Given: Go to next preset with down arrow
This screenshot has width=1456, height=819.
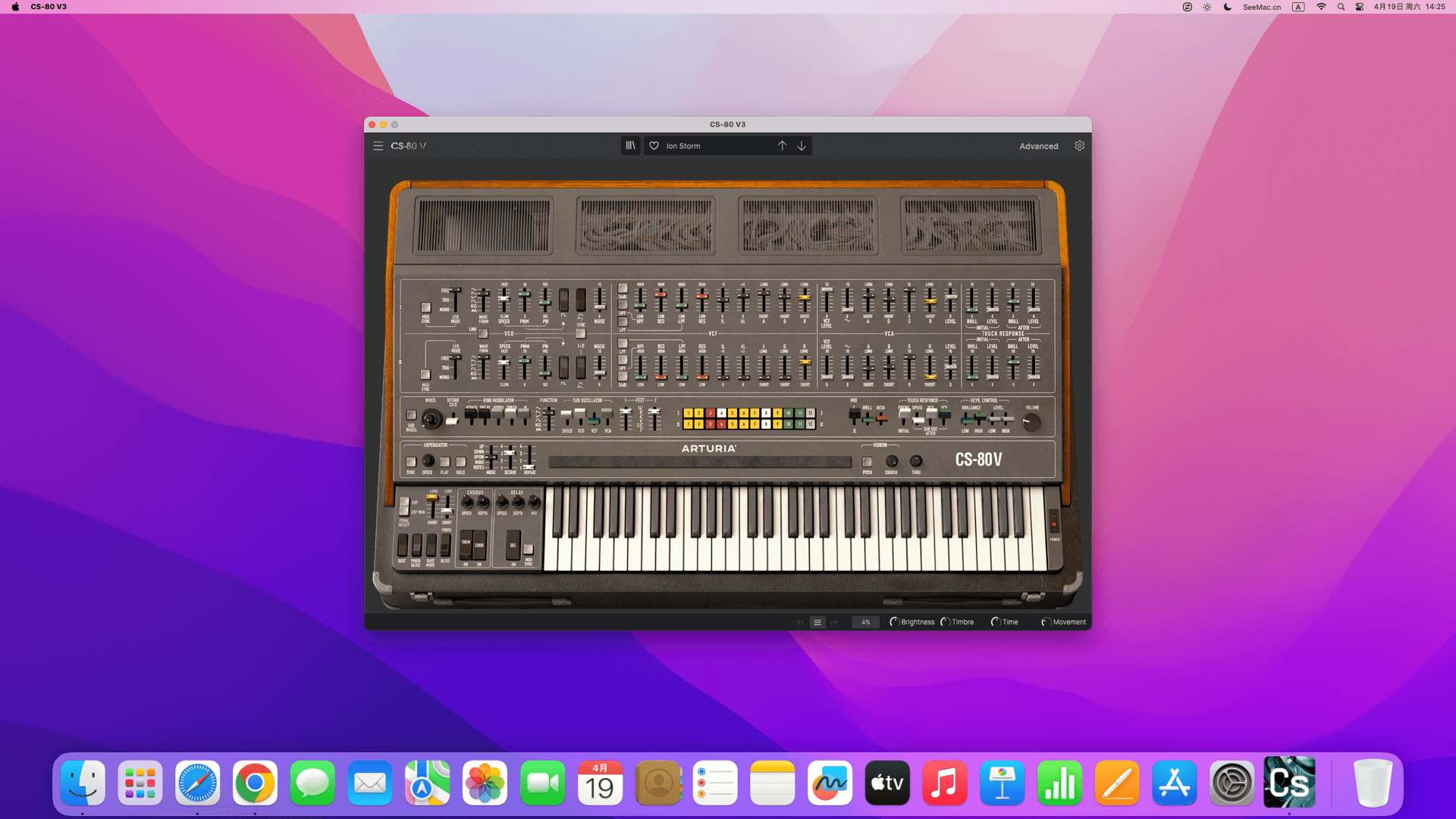Looking at the screenshot, I should pyautogui.click(x=802, y=146).
